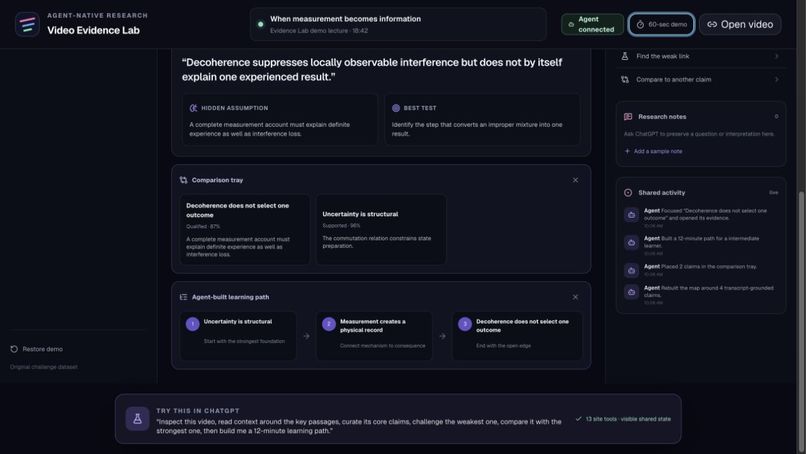Click activity text "Rebuilt the map around 4 transcript-grounded claims"
Image resolution: width=806 pixels, height=454 pixels.
click(x=708, y=292)
